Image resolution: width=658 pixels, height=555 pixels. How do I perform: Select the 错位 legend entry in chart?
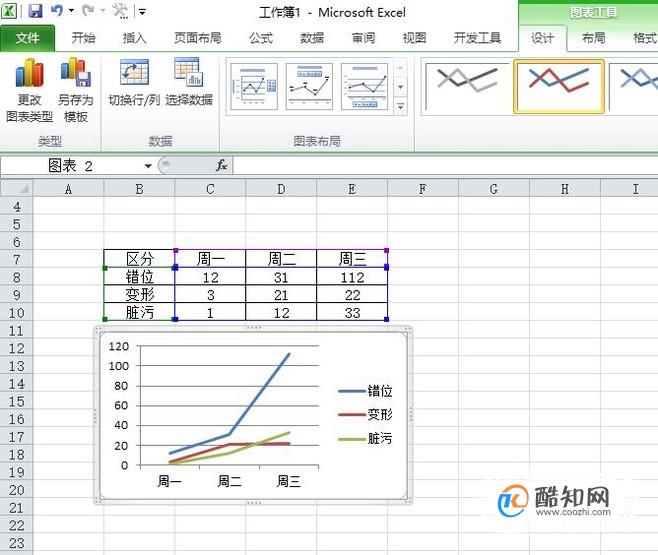tap(365, 391)
